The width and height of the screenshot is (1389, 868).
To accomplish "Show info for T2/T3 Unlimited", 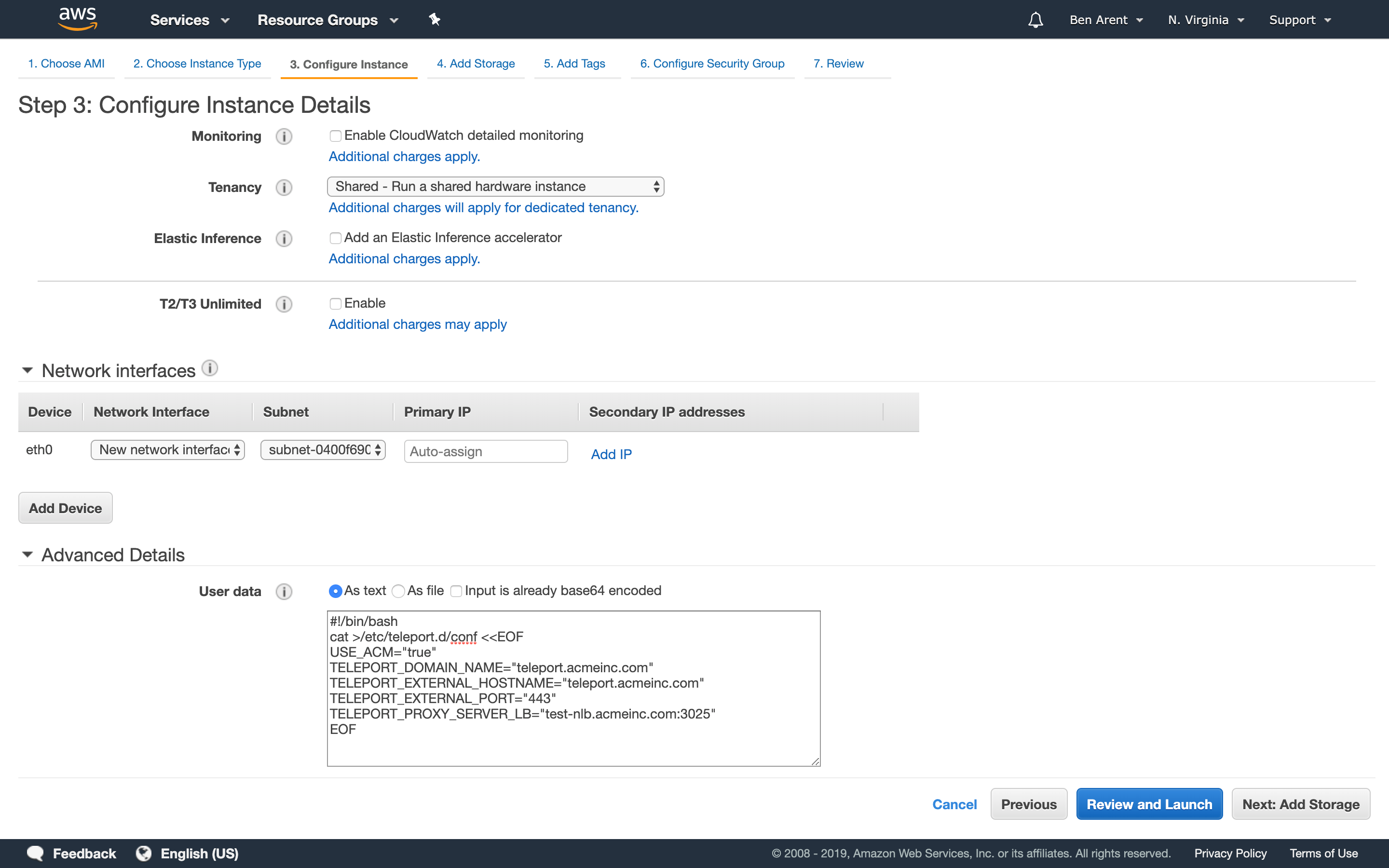I will (284, 304).
